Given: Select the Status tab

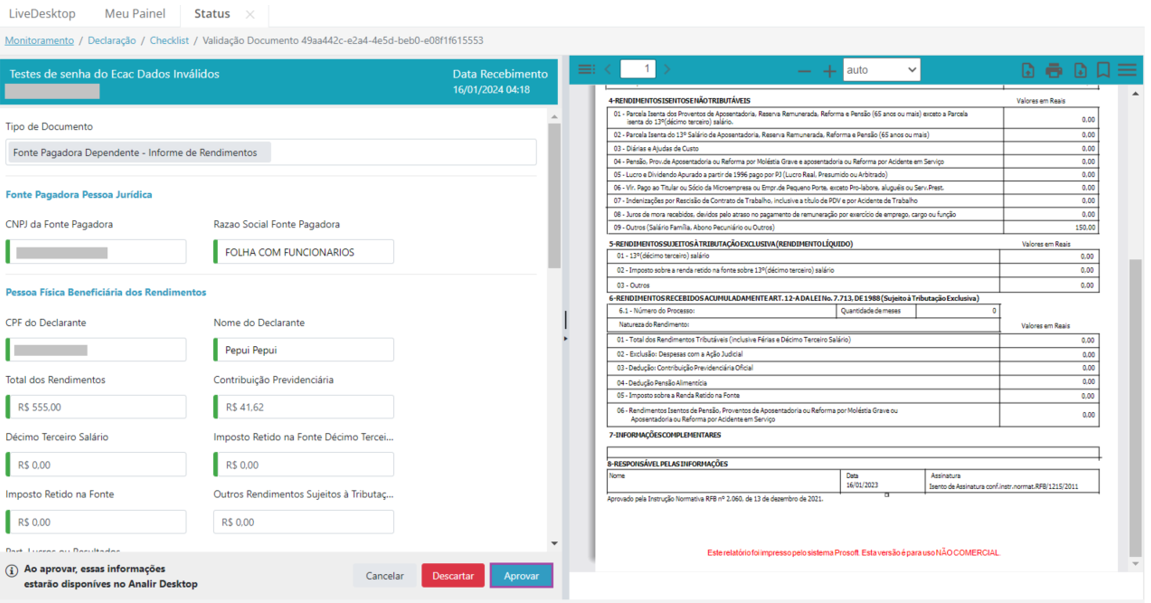Looking at the screenshot, I should click(212, 14).
